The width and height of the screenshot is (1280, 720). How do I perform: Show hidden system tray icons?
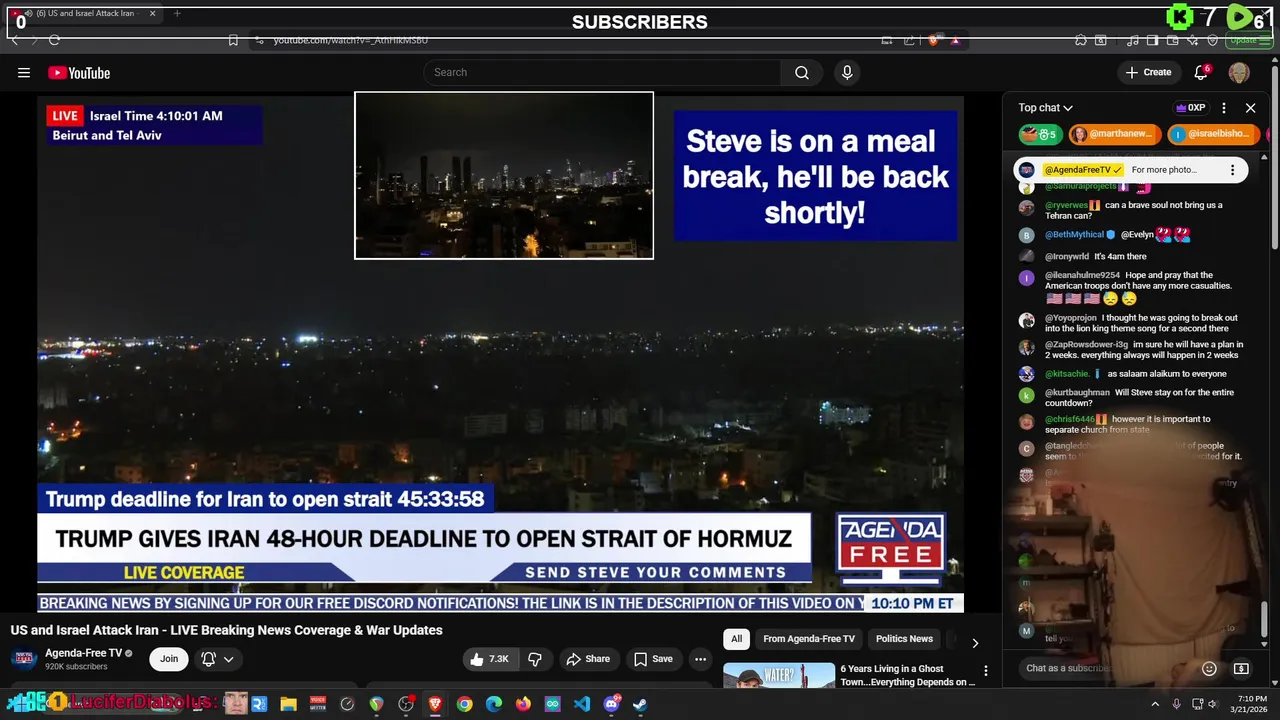point(1155,704)
